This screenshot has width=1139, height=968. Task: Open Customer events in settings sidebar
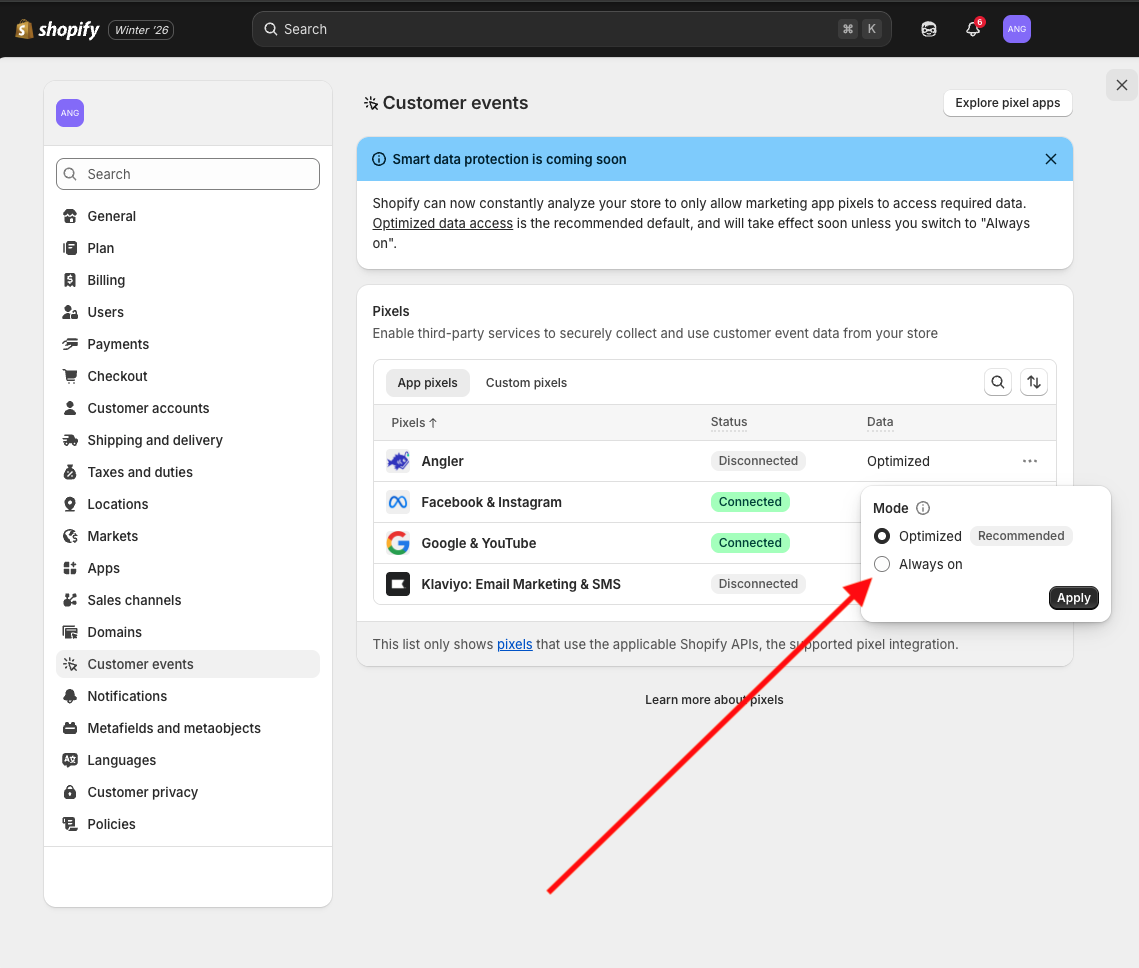(187, 664)
